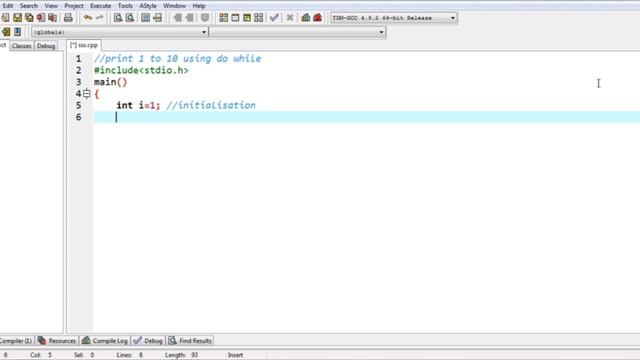Undo the last edit via toolbar
Screen dimensions: 640x360
(x=88, y=18)
